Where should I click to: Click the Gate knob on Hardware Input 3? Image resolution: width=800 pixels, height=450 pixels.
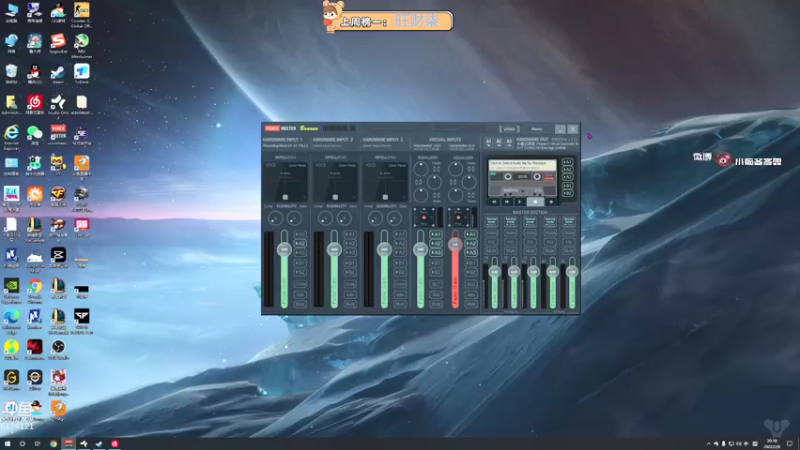(x=394, y=218)
